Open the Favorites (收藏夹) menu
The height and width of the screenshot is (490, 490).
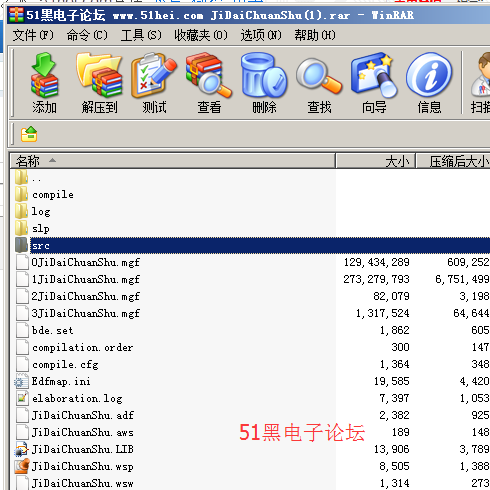(x=201, y=35)
